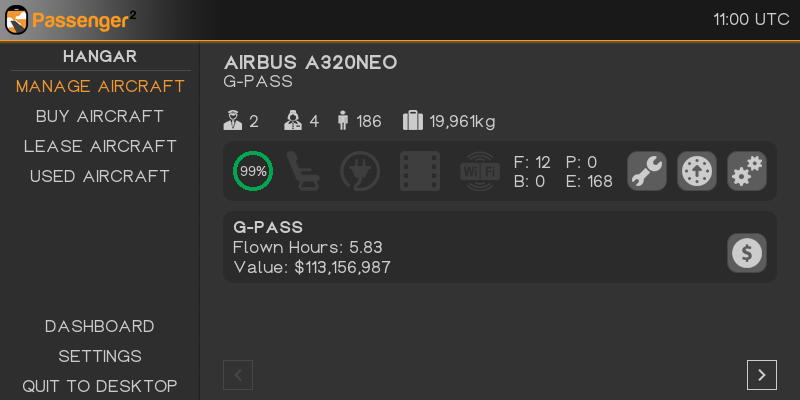The width and height of the screenshot is (800, 400).
Task: Select Manage Aircraft in hangar menu
Action: [100, 86]
